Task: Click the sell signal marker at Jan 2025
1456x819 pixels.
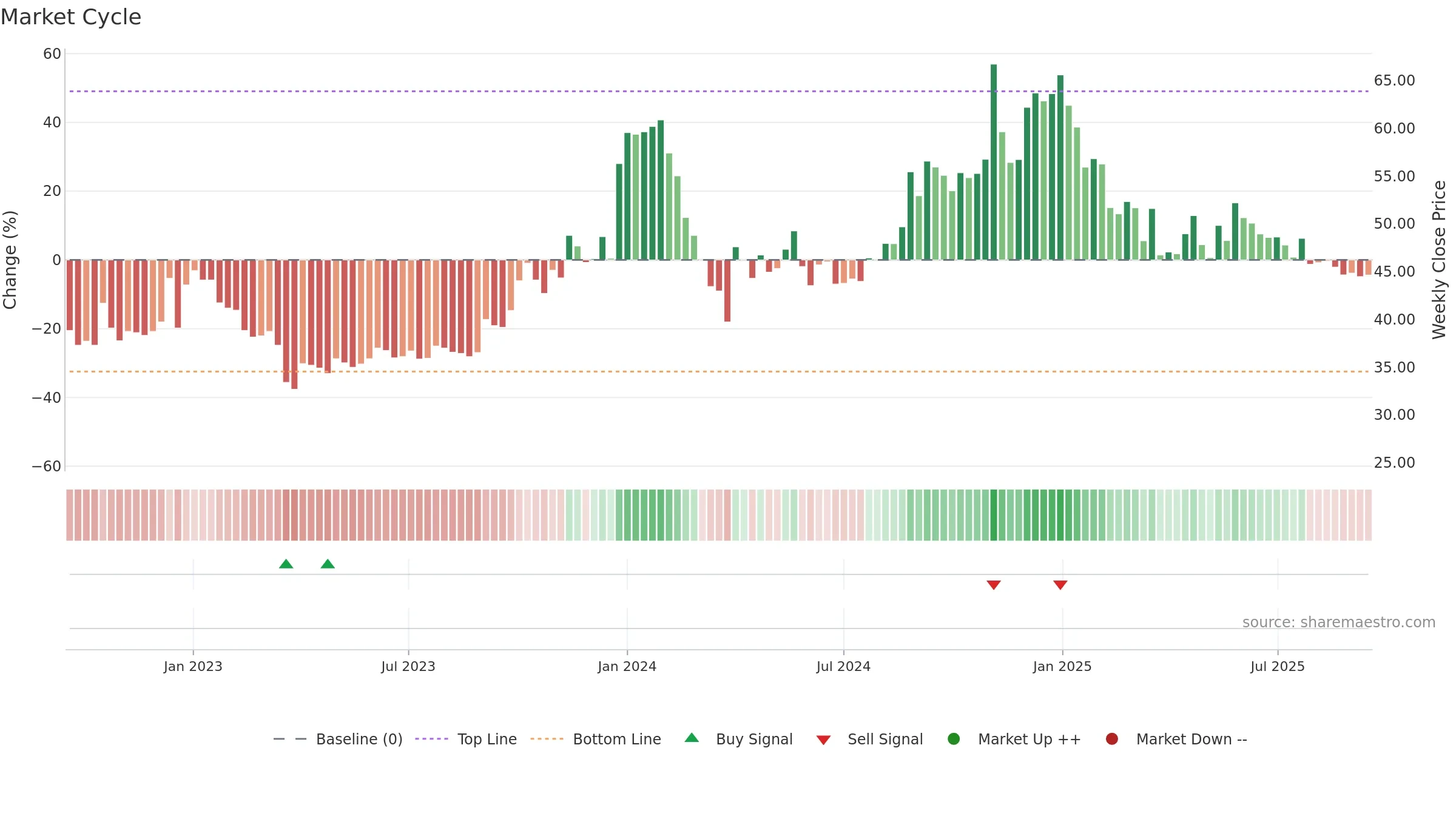Action: click(1060, 585)
